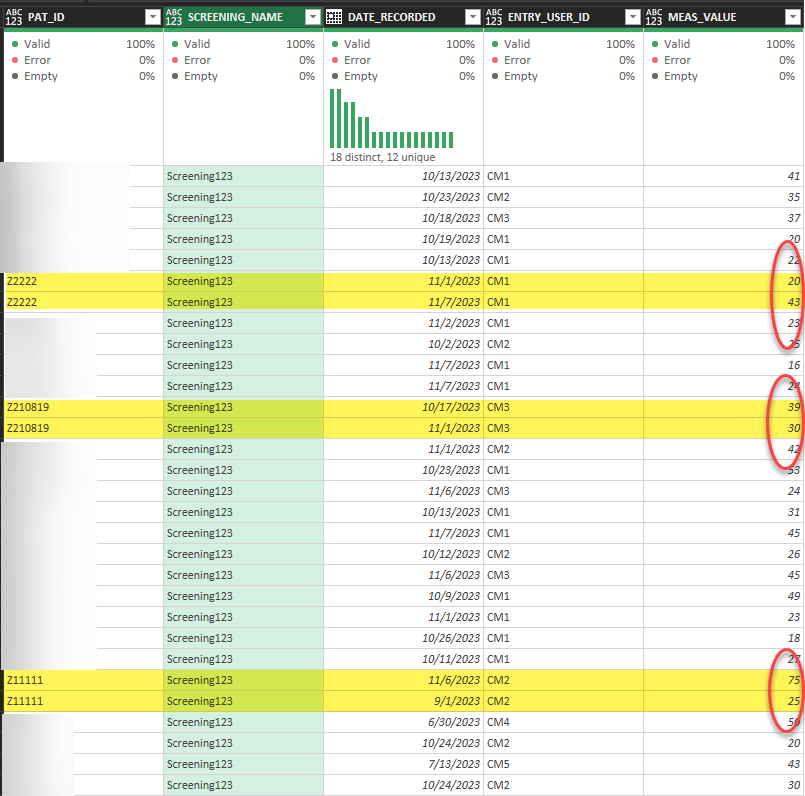805x796 pixels.
Task: Select the Z2222 cell in the 11/7/2023 row
Action: tap(84, 302)
